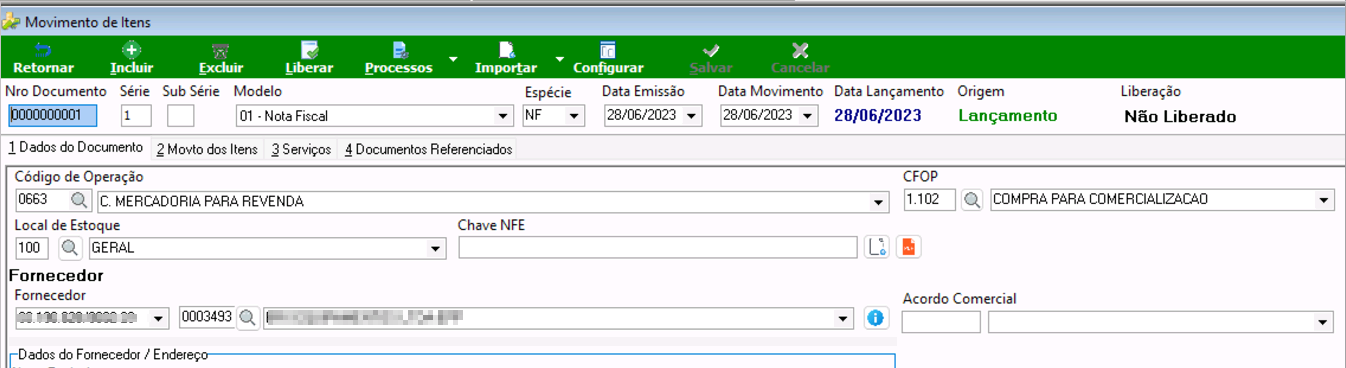The height and width of the screenshot is (368, 1346).
Task: Click the Local de Estoque code field
Action: point(32,247)
